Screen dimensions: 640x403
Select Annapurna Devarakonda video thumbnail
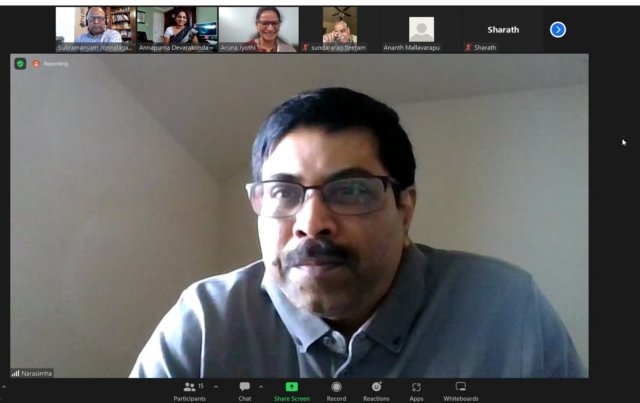pos(177,29)
